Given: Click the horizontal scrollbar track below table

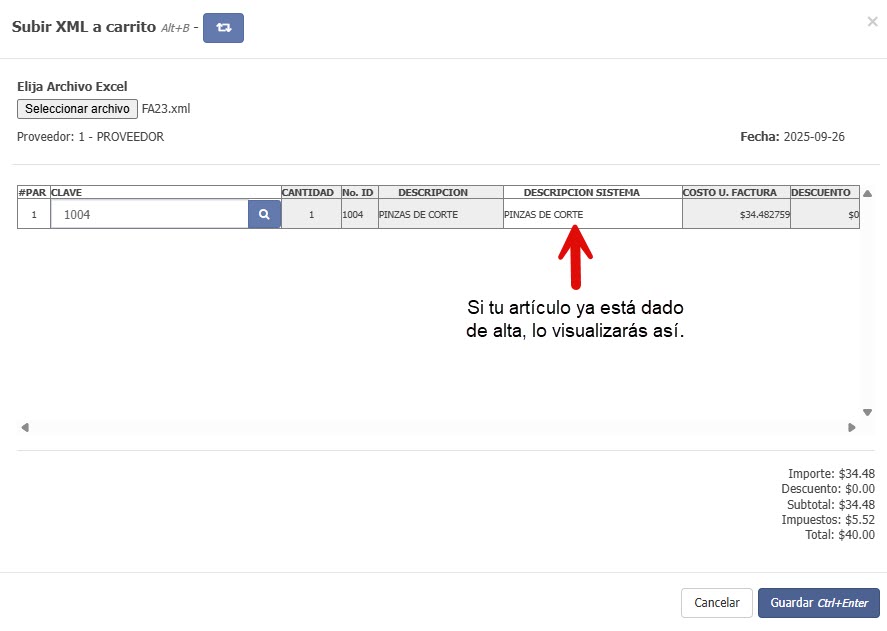Looking at the screenshot, I should point(438,427).
